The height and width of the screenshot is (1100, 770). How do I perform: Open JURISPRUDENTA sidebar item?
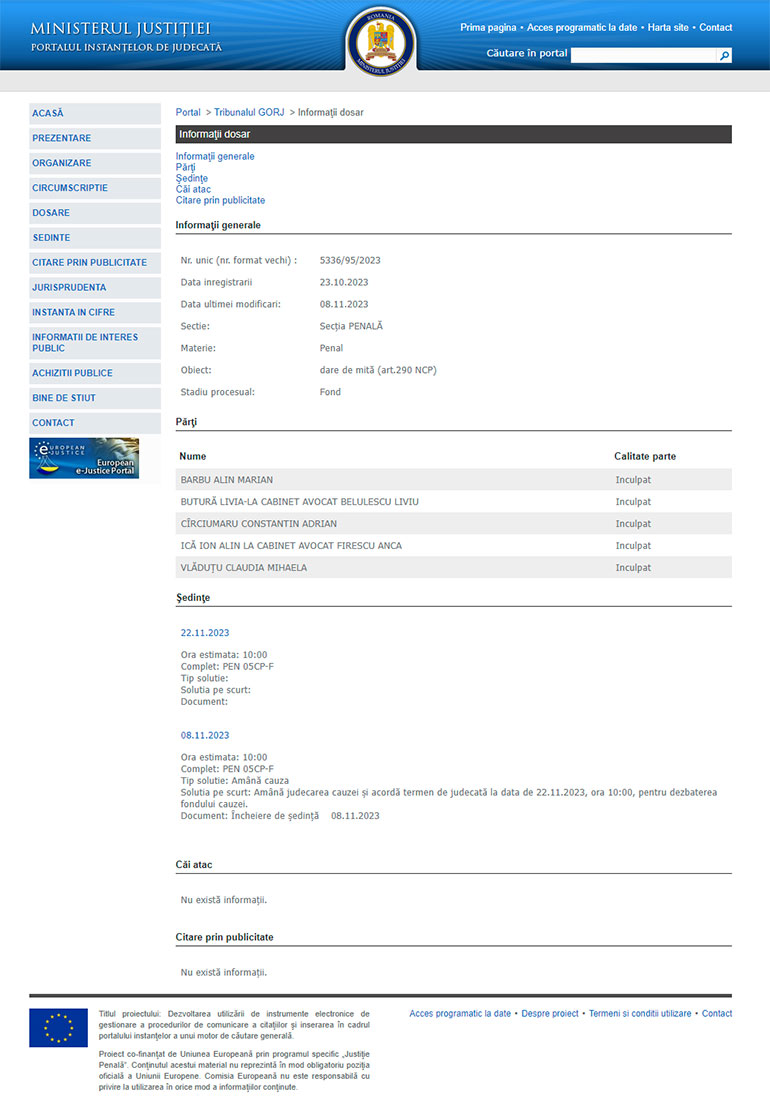click(95, 288)
